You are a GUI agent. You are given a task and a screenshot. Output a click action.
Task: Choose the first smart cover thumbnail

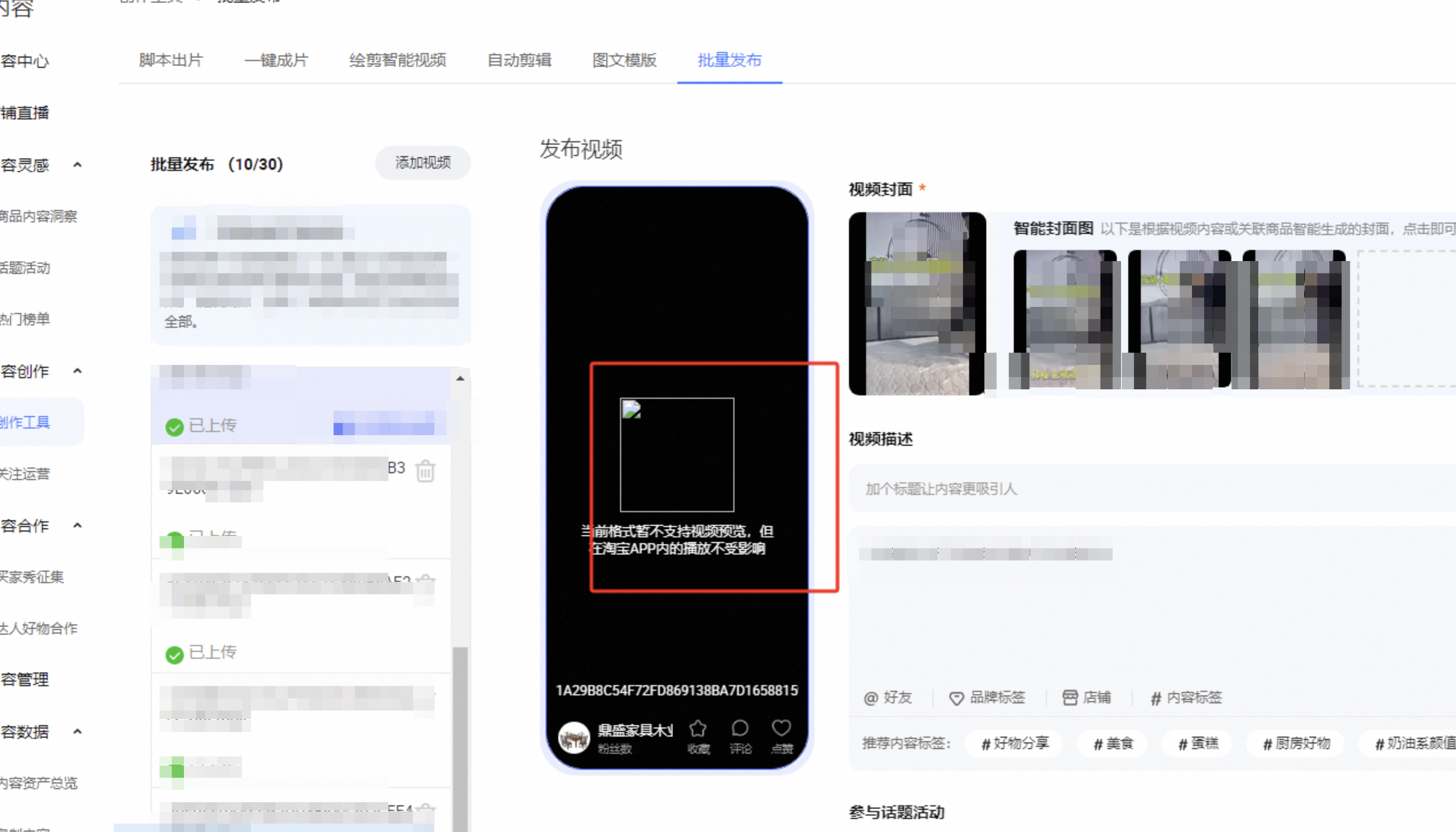click(x=1065, y=319)
